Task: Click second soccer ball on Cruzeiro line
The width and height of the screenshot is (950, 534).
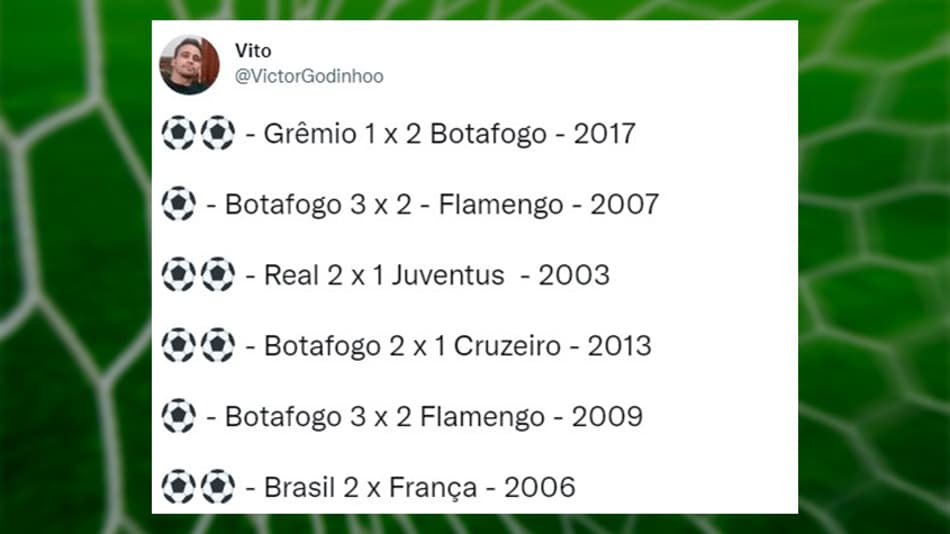Action: click(218, 345)
